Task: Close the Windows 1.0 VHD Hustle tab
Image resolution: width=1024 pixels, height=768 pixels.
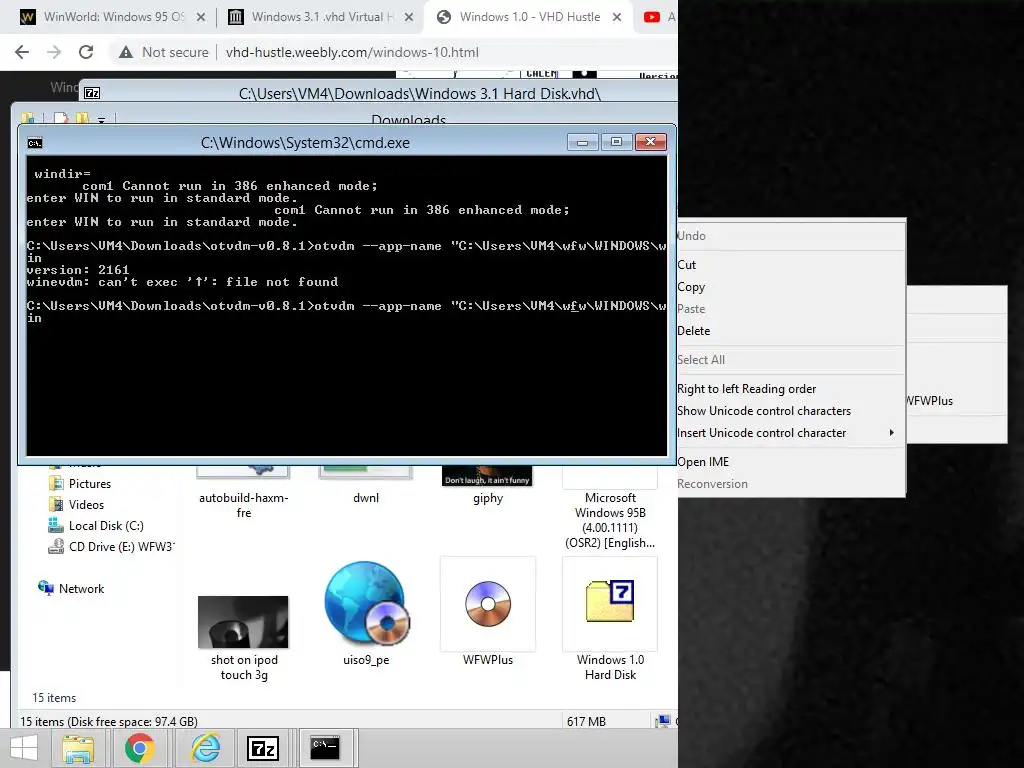Action: coord(616,17)
